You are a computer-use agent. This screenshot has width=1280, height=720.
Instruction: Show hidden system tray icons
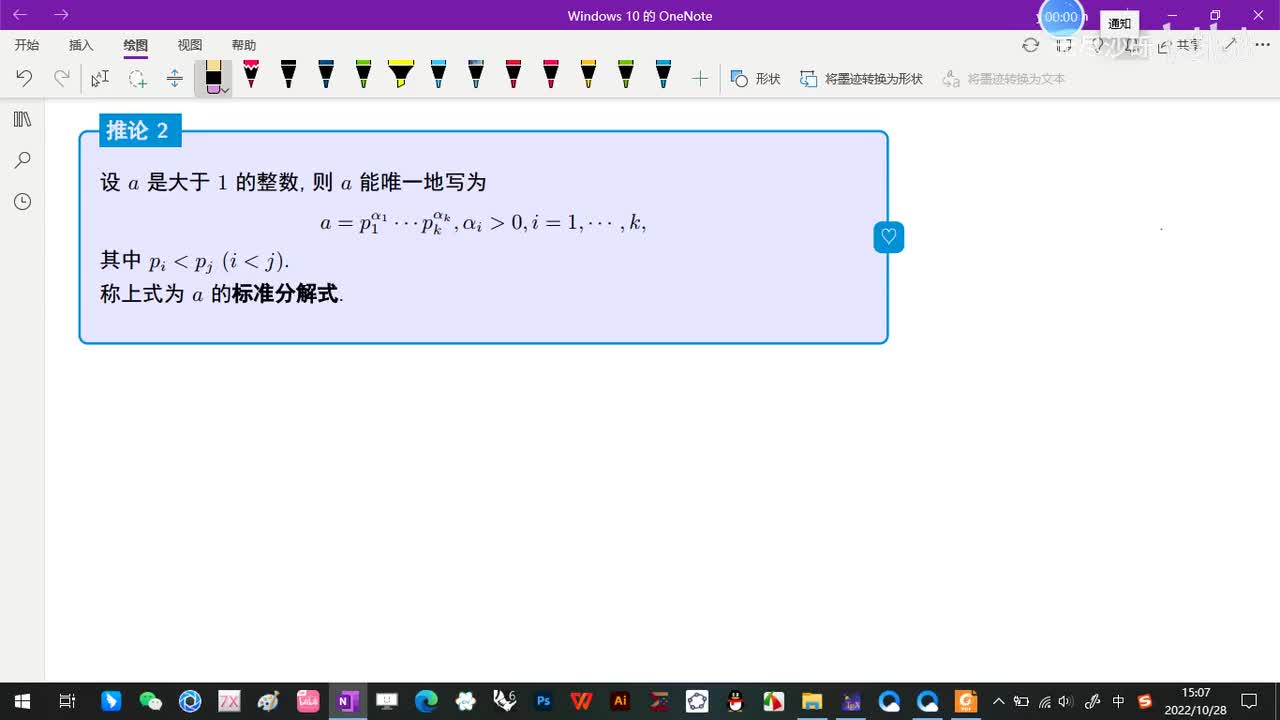(998, 701)
